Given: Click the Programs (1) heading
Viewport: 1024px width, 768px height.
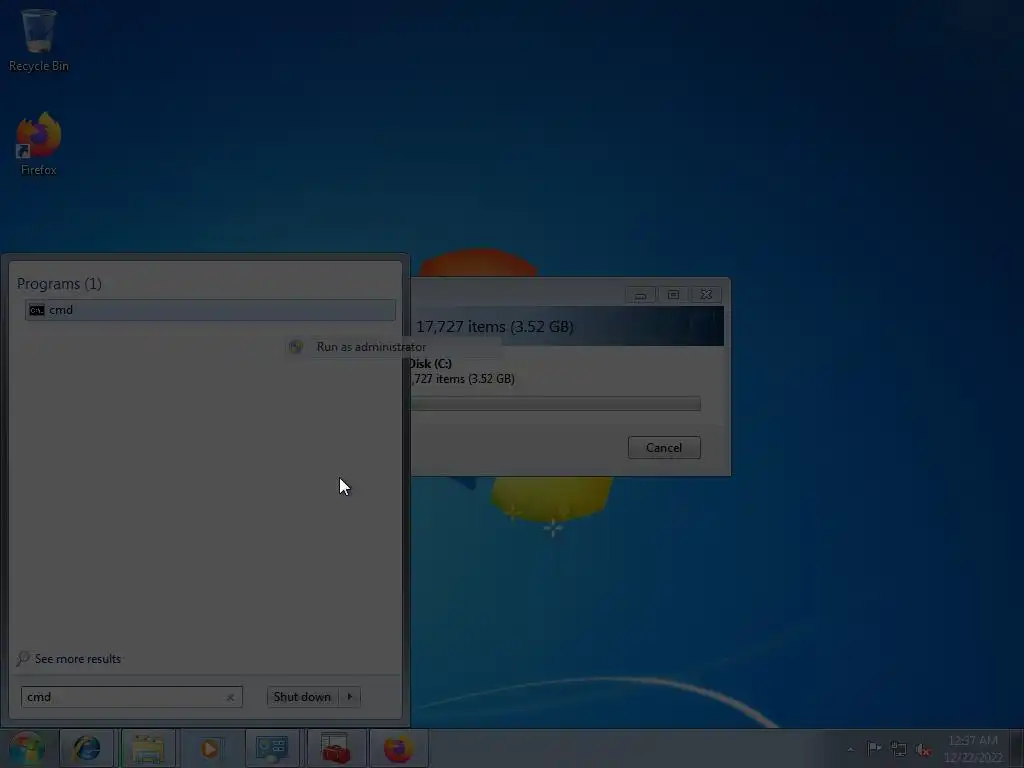Looking at the screenshot, I should click(x=59, y=284).
